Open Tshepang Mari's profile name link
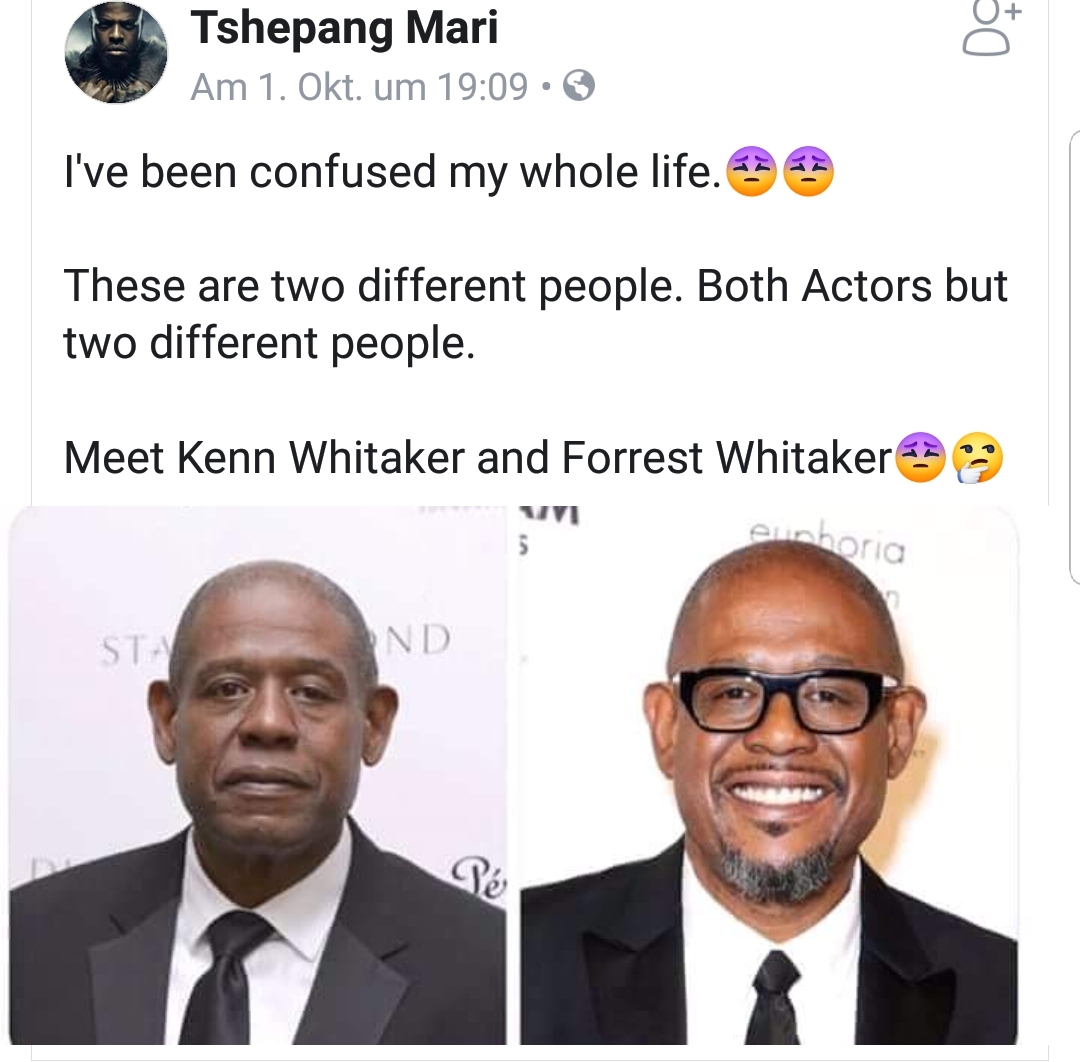Viewport: 1080px width, 1062px height. (344, 27)
